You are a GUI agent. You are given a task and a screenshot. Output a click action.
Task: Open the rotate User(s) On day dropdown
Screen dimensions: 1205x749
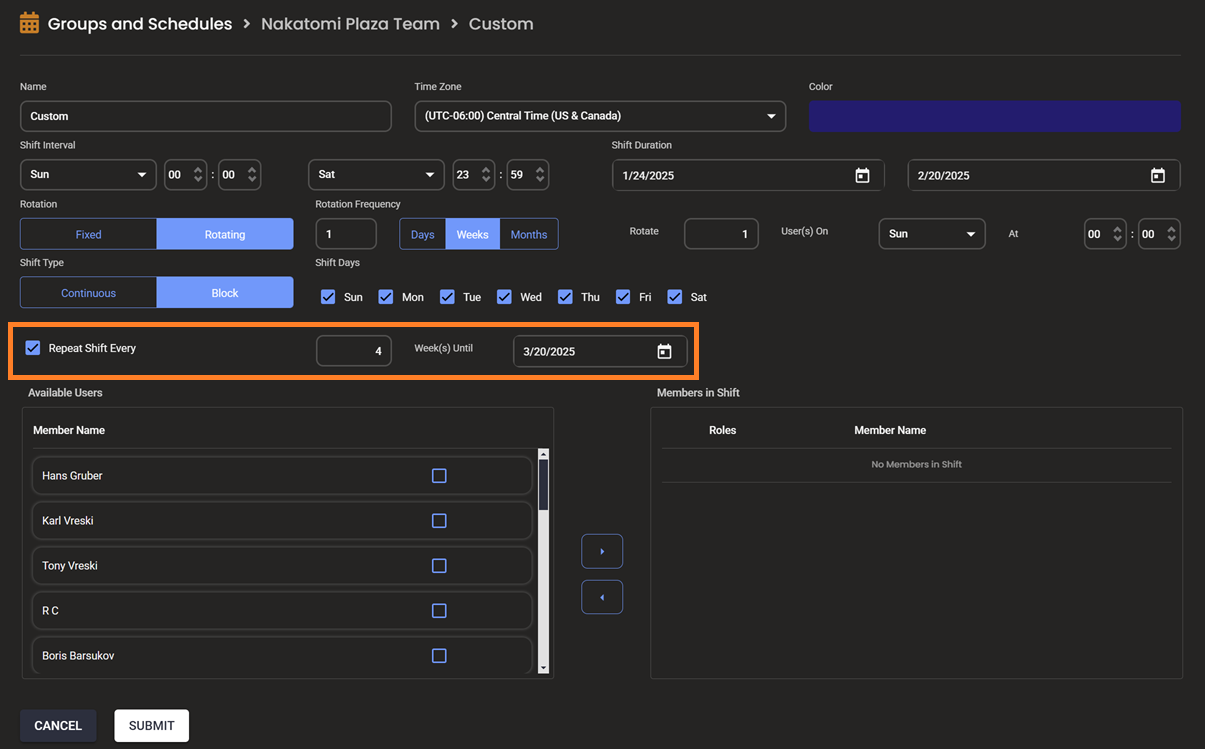[x=931, y=234]
